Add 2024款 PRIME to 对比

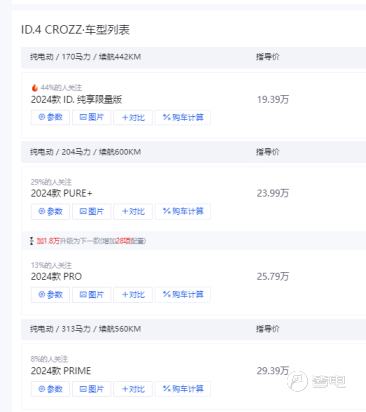(x=133, y=389)
